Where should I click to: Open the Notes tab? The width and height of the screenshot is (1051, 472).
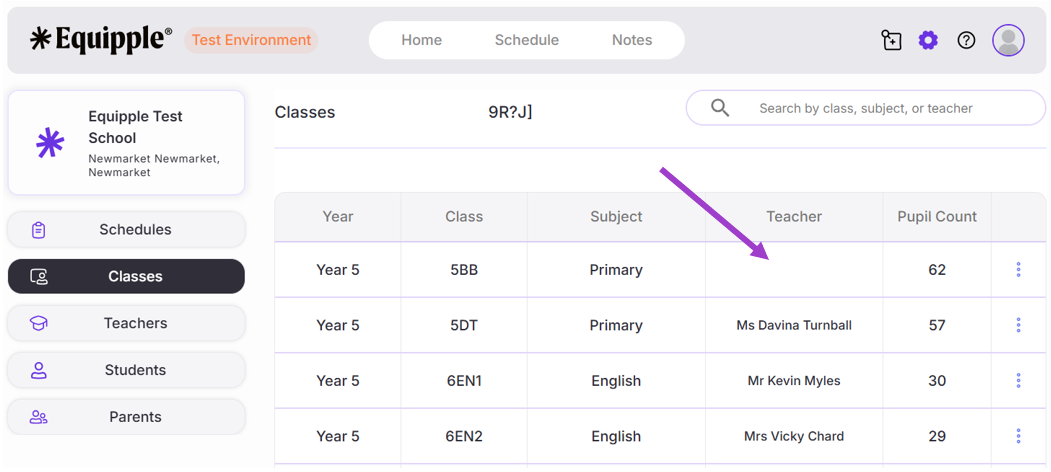[x=632, y=40]
